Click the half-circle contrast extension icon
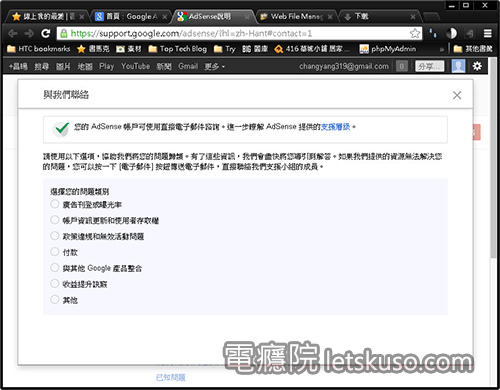The width and height of the screenshot is (500, 390). [451, 33]
